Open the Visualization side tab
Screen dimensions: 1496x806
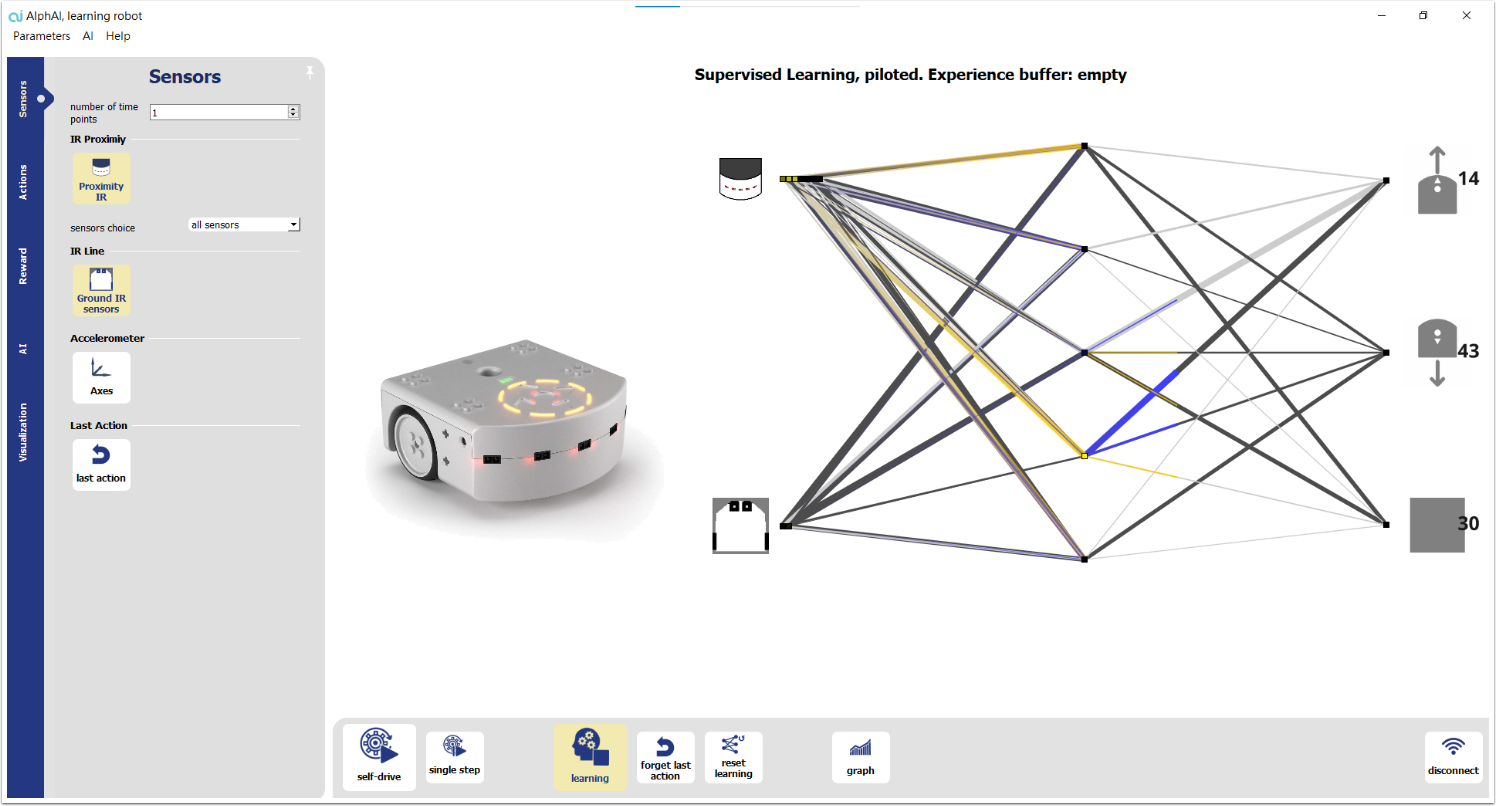tap(25, 432)
